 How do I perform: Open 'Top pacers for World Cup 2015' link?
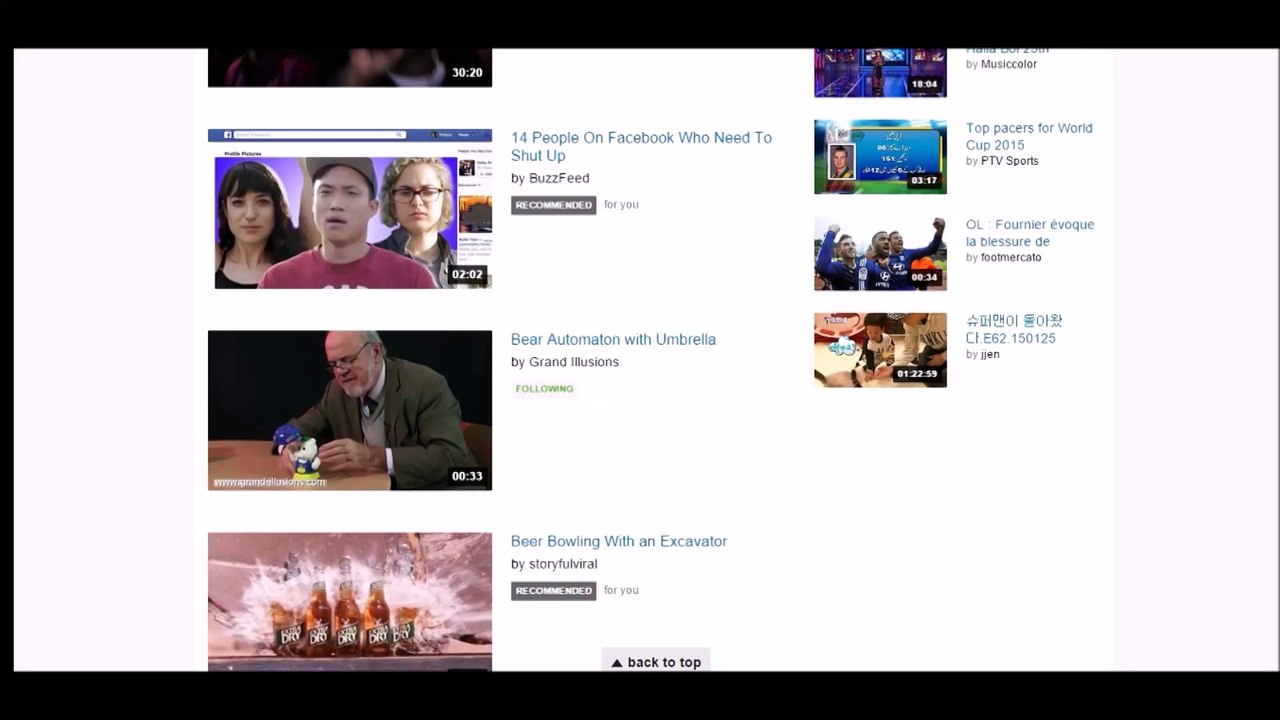point(1029,136)
